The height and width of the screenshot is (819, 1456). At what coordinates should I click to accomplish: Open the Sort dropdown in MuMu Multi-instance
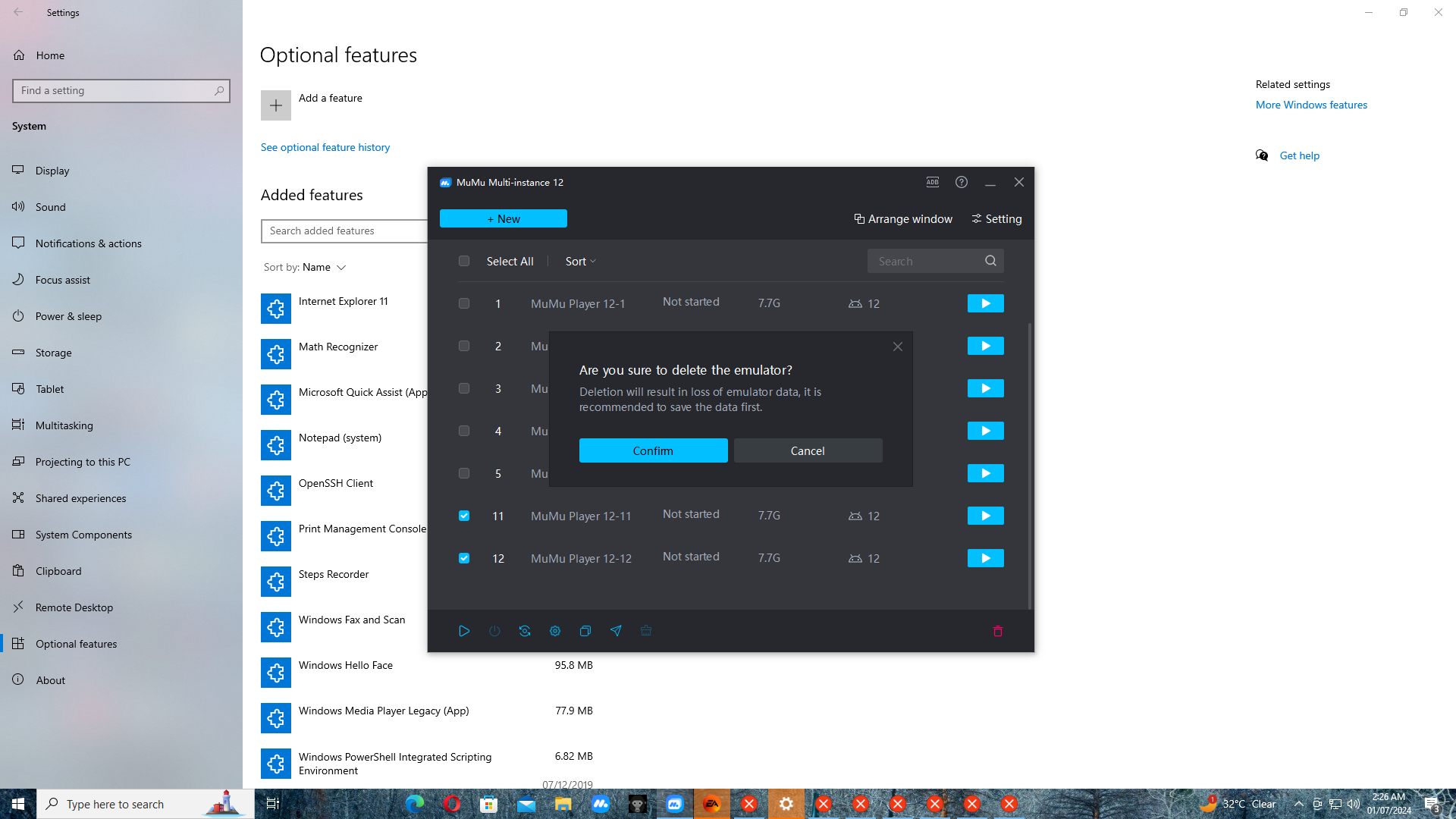[581, 261]
